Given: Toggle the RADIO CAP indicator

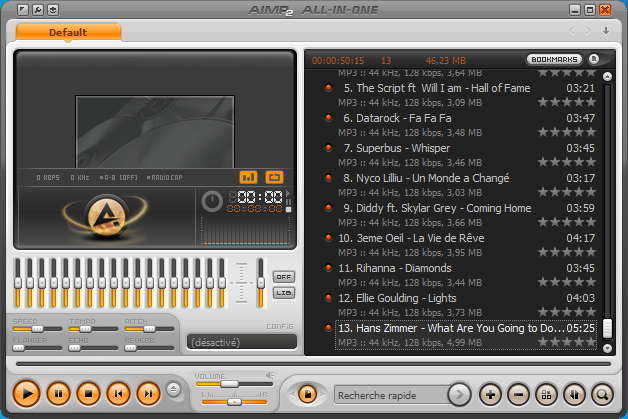Looking at the screenshot, I should 165,177.
